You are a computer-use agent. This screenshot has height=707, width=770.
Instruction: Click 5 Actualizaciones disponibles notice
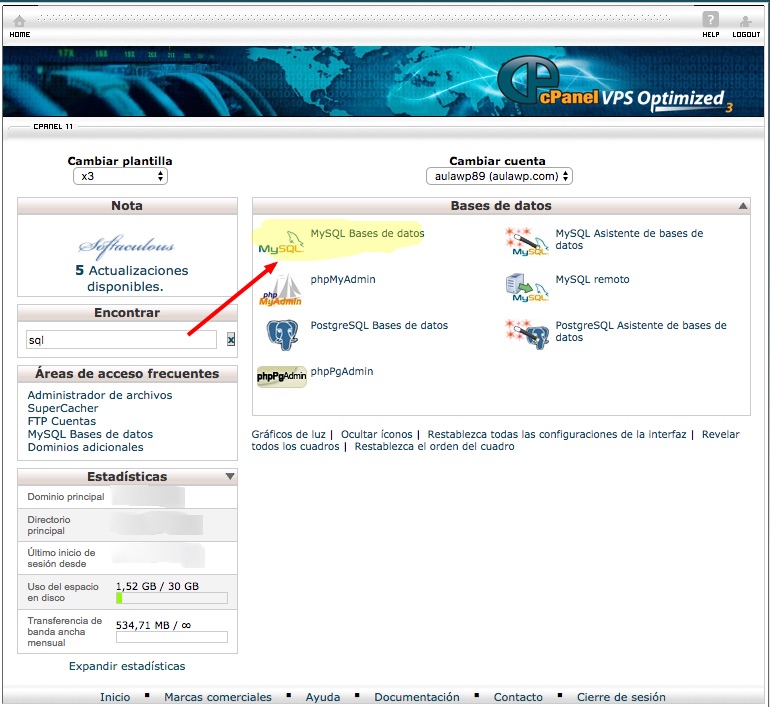coord(131,278)
